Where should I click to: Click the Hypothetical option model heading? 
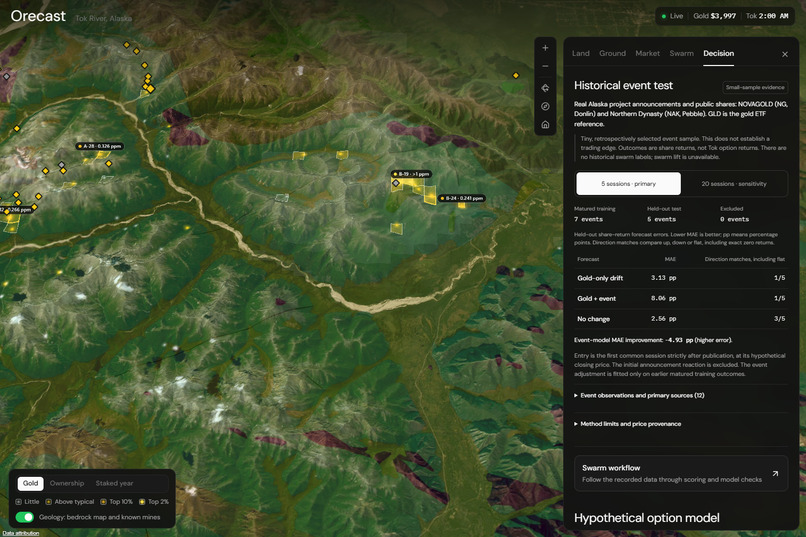click(x=646, y=518)
